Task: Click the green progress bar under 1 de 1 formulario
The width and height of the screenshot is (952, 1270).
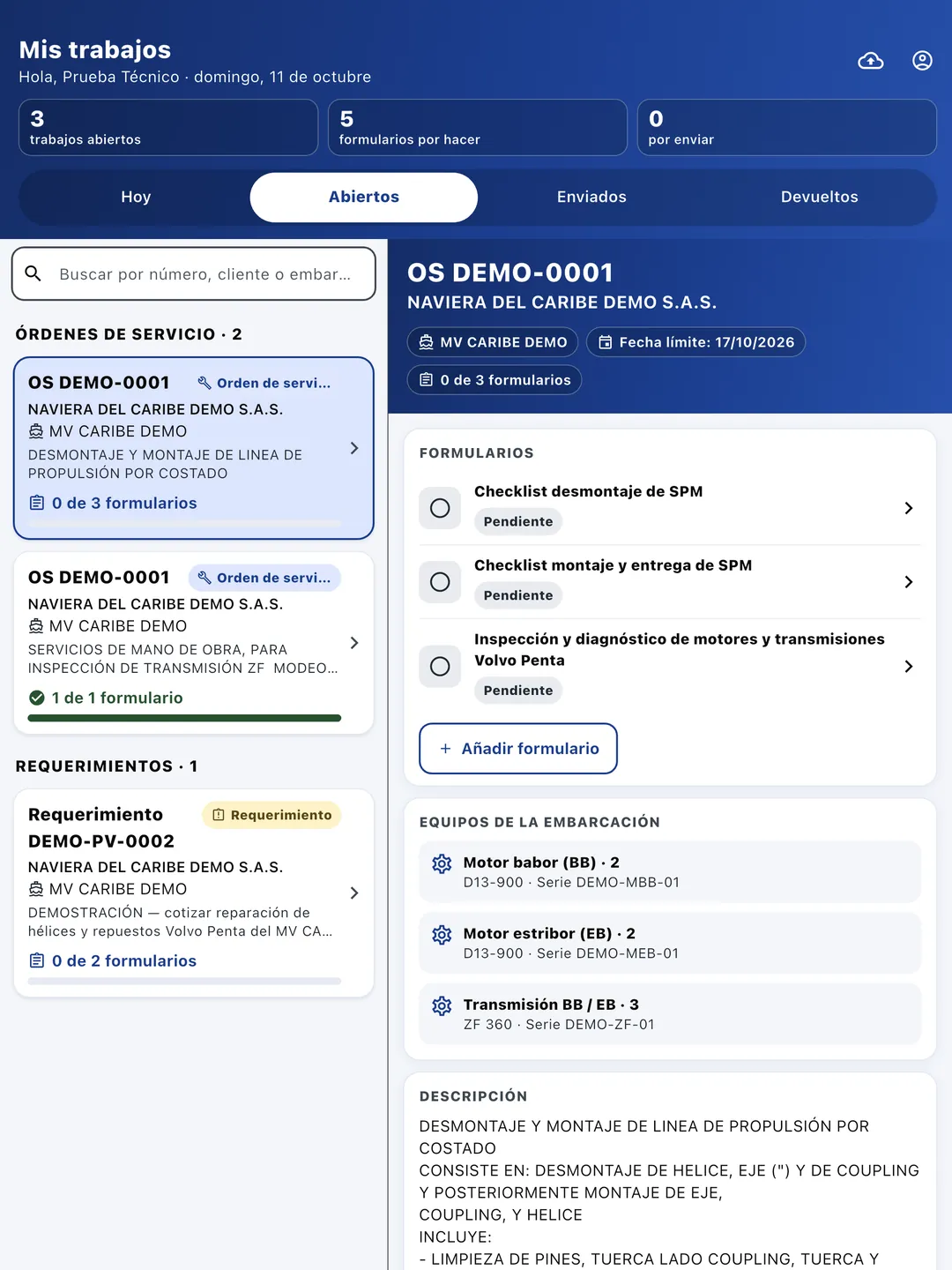Action: point(184,718)
